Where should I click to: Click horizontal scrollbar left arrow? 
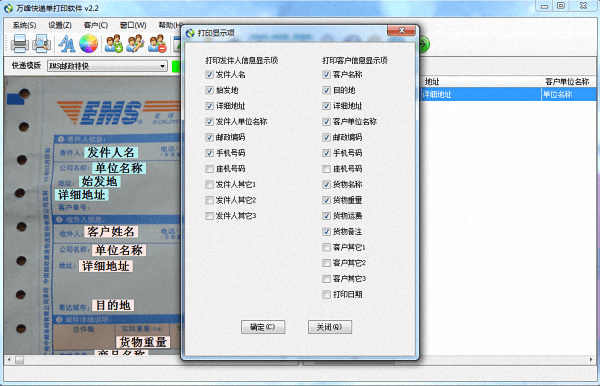9,360
